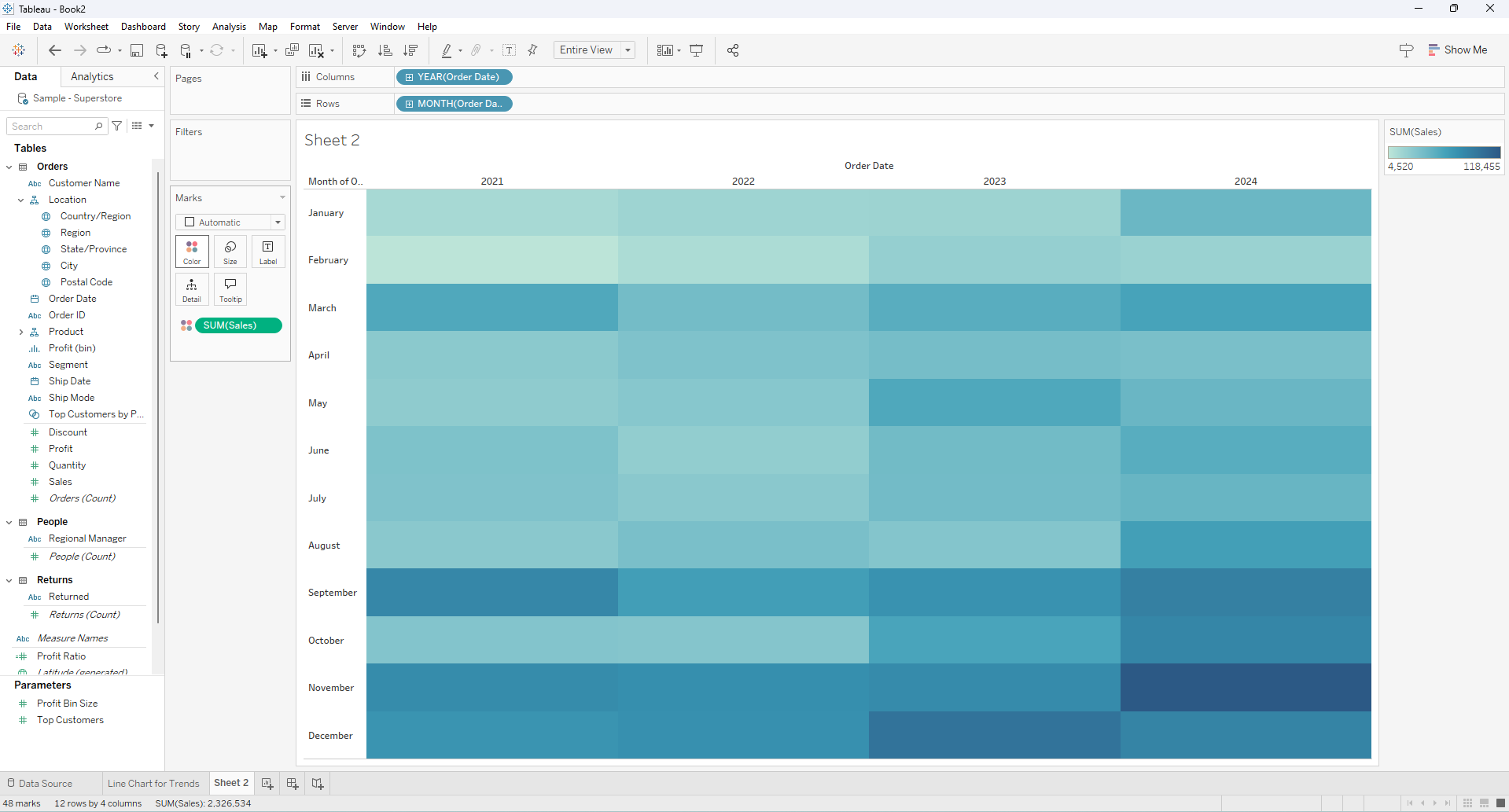Enter Presentation Mode
This screenshot has width=1509, height=812.
coord(697,50)
